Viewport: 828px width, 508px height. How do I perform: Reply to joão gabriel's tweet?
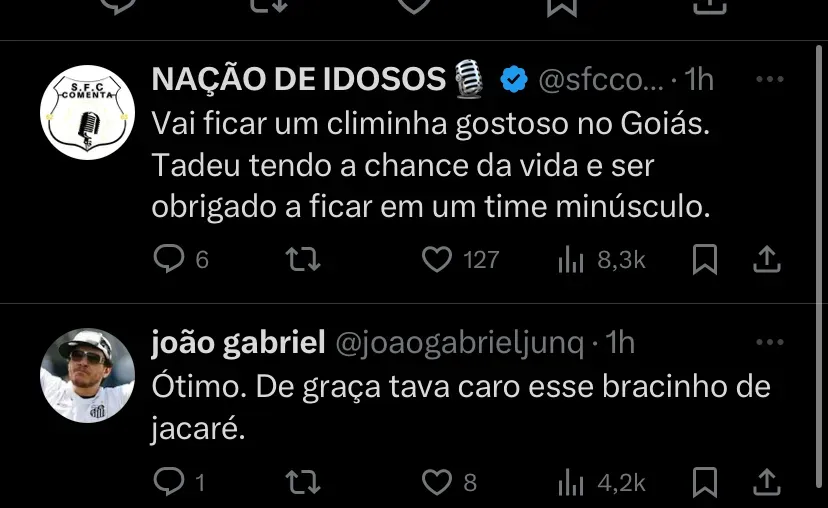(168, 483)
